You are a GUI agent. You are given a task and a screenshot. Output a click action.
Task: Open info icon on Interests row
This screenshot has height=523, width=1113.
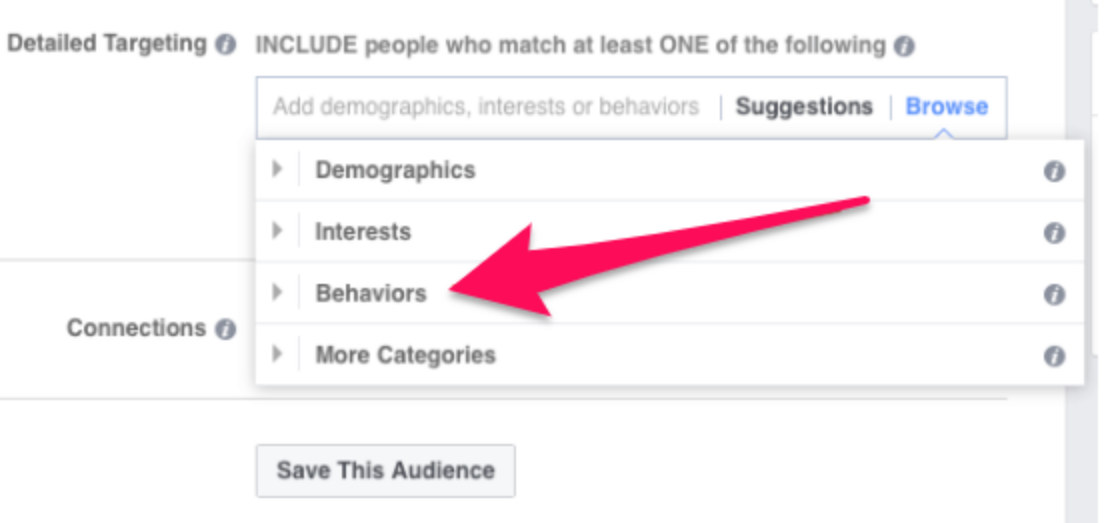(1054, 233)
